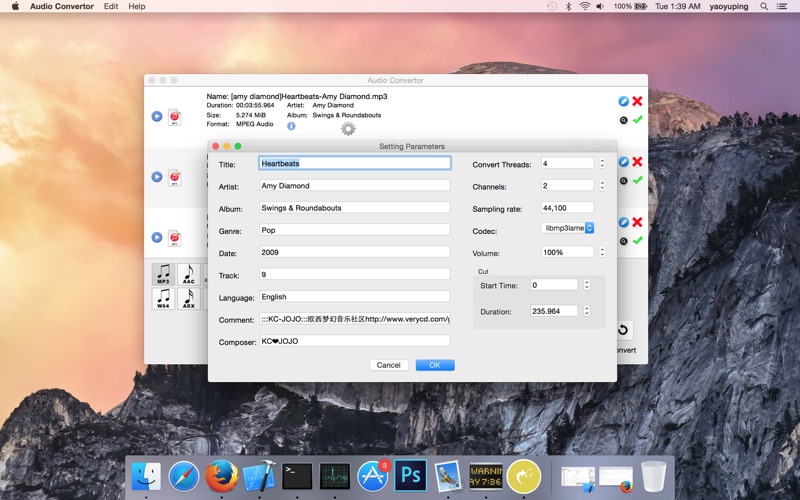
Task: Click the Wi-Fi status icon
Action: point(585,6)
